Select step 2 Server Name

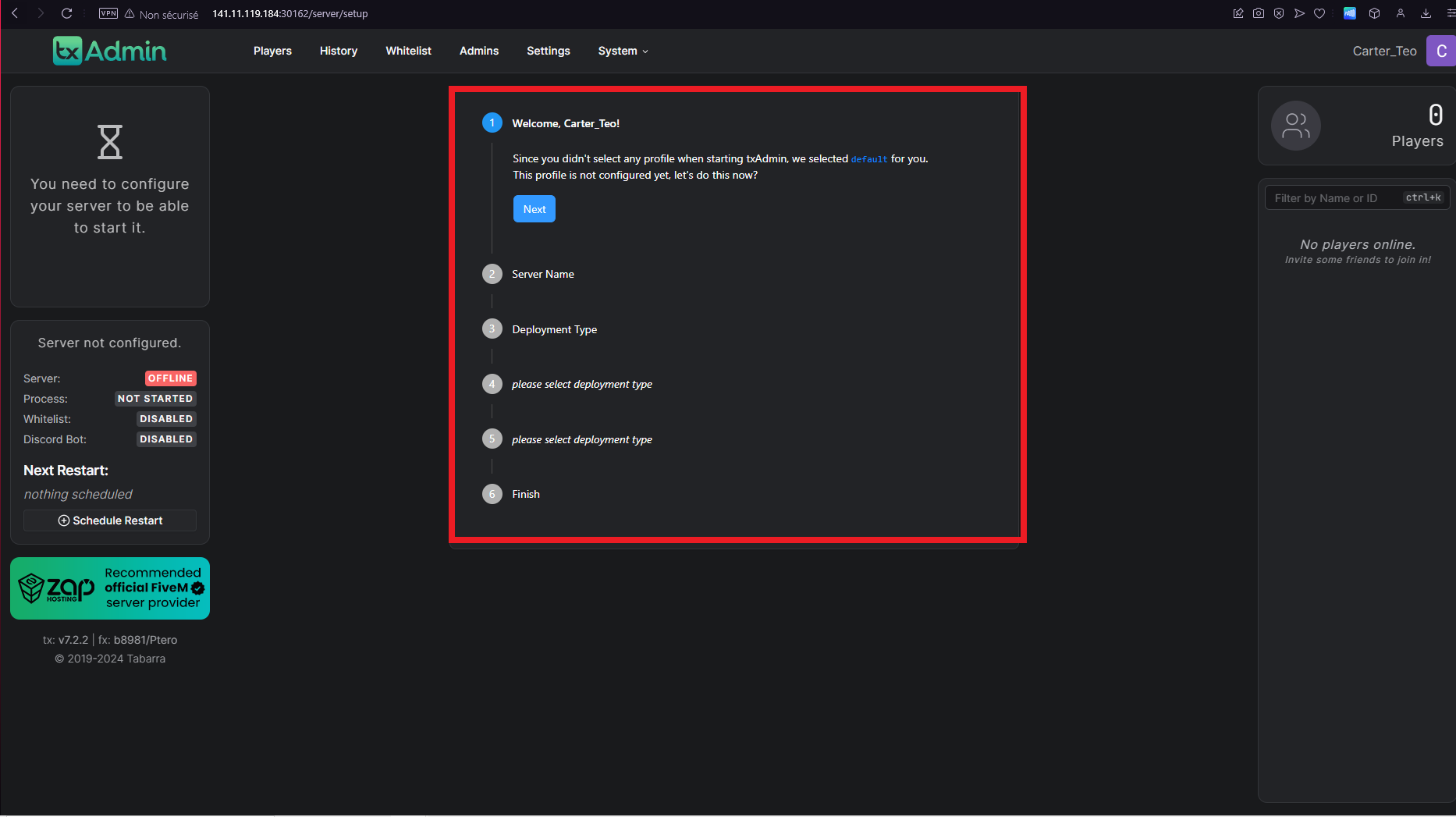pyautogui.click(x=542, y=274)
